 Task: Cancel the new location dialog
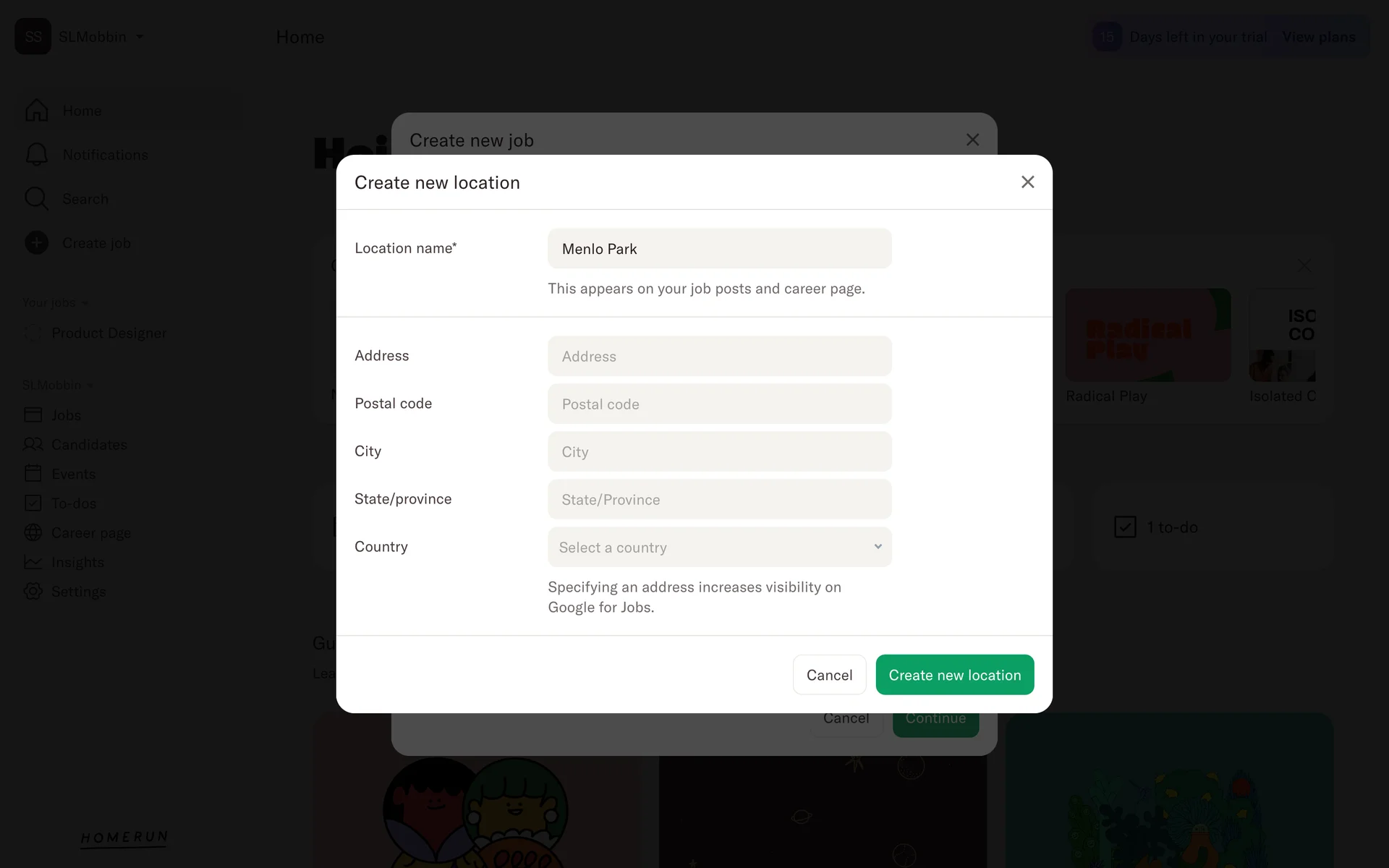pos(829,675)
